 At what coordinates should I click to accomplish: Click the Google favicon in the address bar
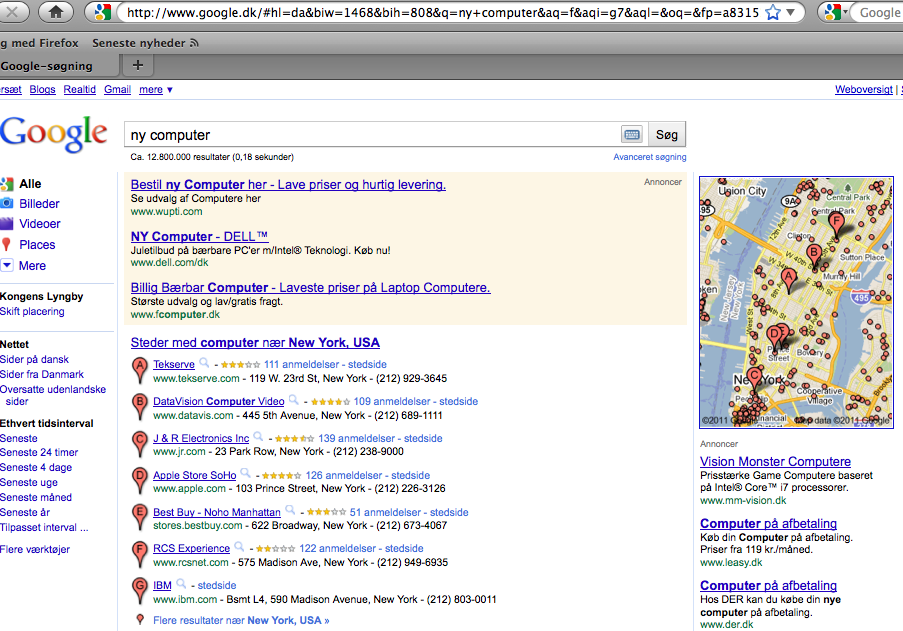pos(103,12)
